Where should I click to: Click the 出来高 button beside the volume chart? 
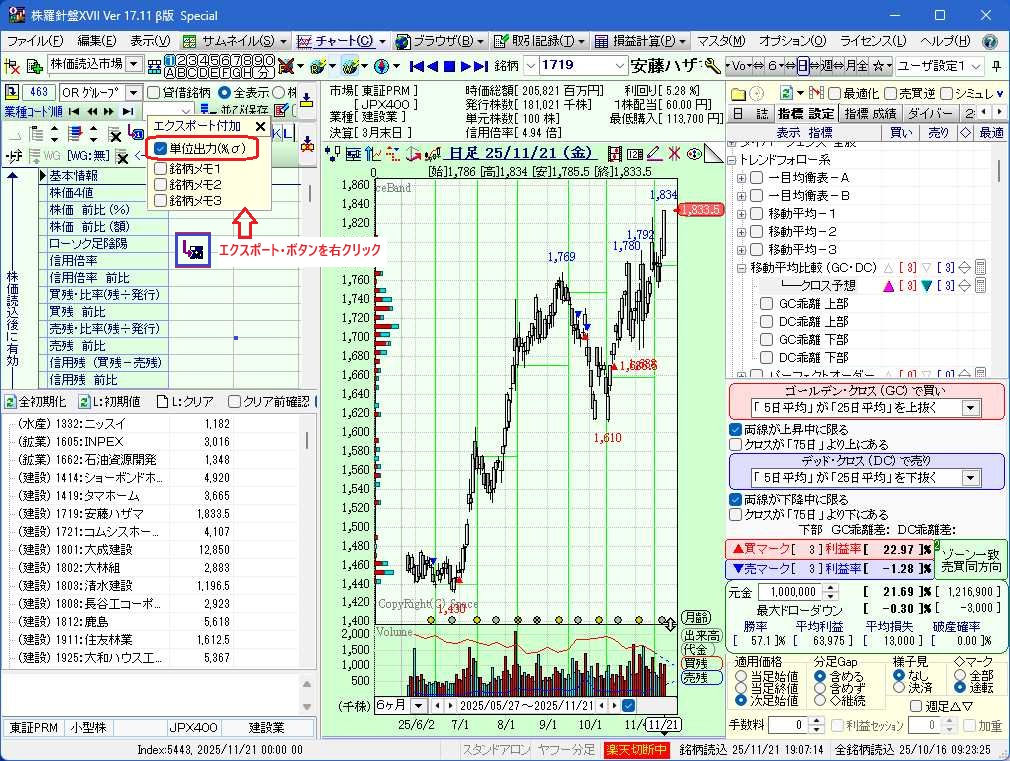[701, 634]
